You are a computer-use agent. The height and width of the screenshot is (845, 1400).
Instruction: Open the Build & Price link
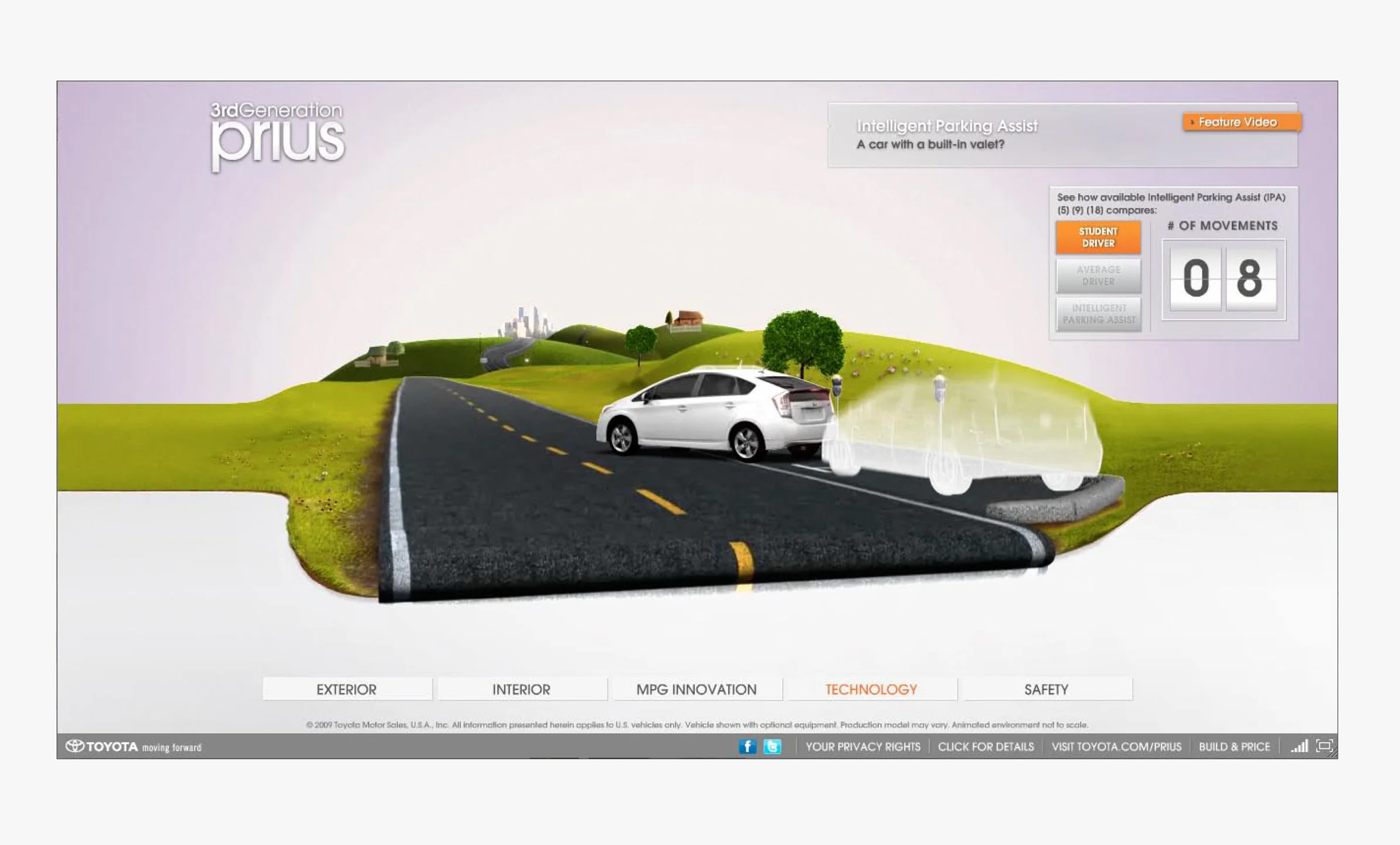(1234, 747)
